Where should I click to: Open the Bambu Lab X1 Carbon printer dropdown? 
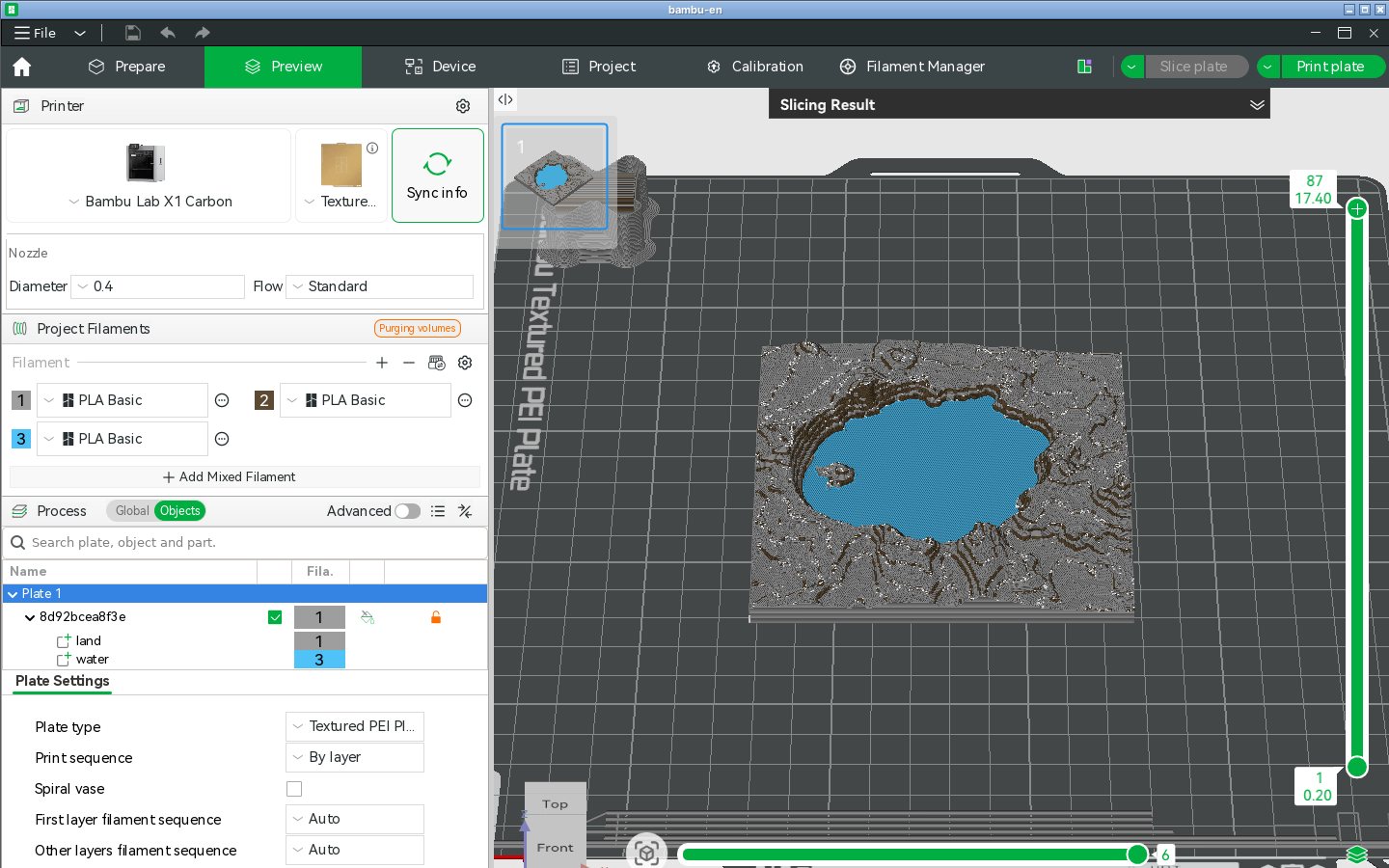[x=150, y=202]
